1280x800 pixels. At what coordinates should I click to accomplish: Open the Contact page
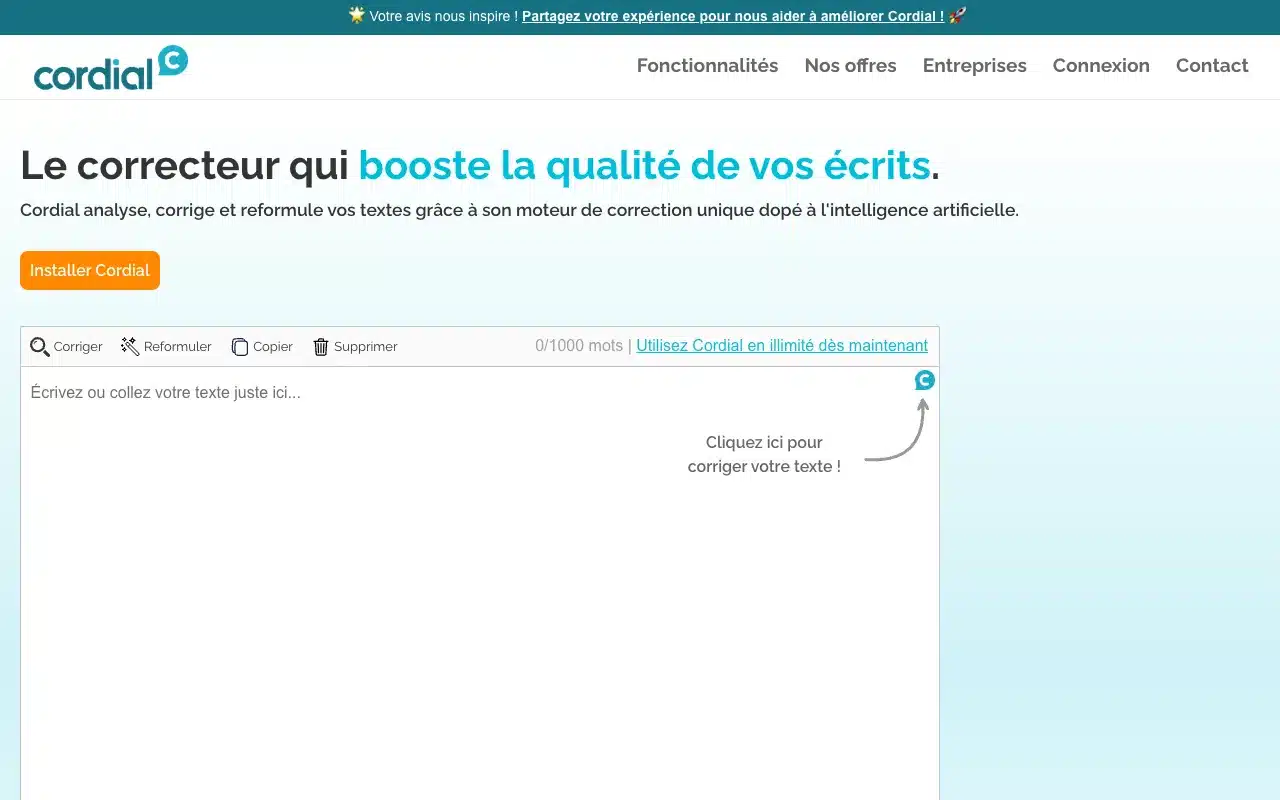coord(1212,66)
